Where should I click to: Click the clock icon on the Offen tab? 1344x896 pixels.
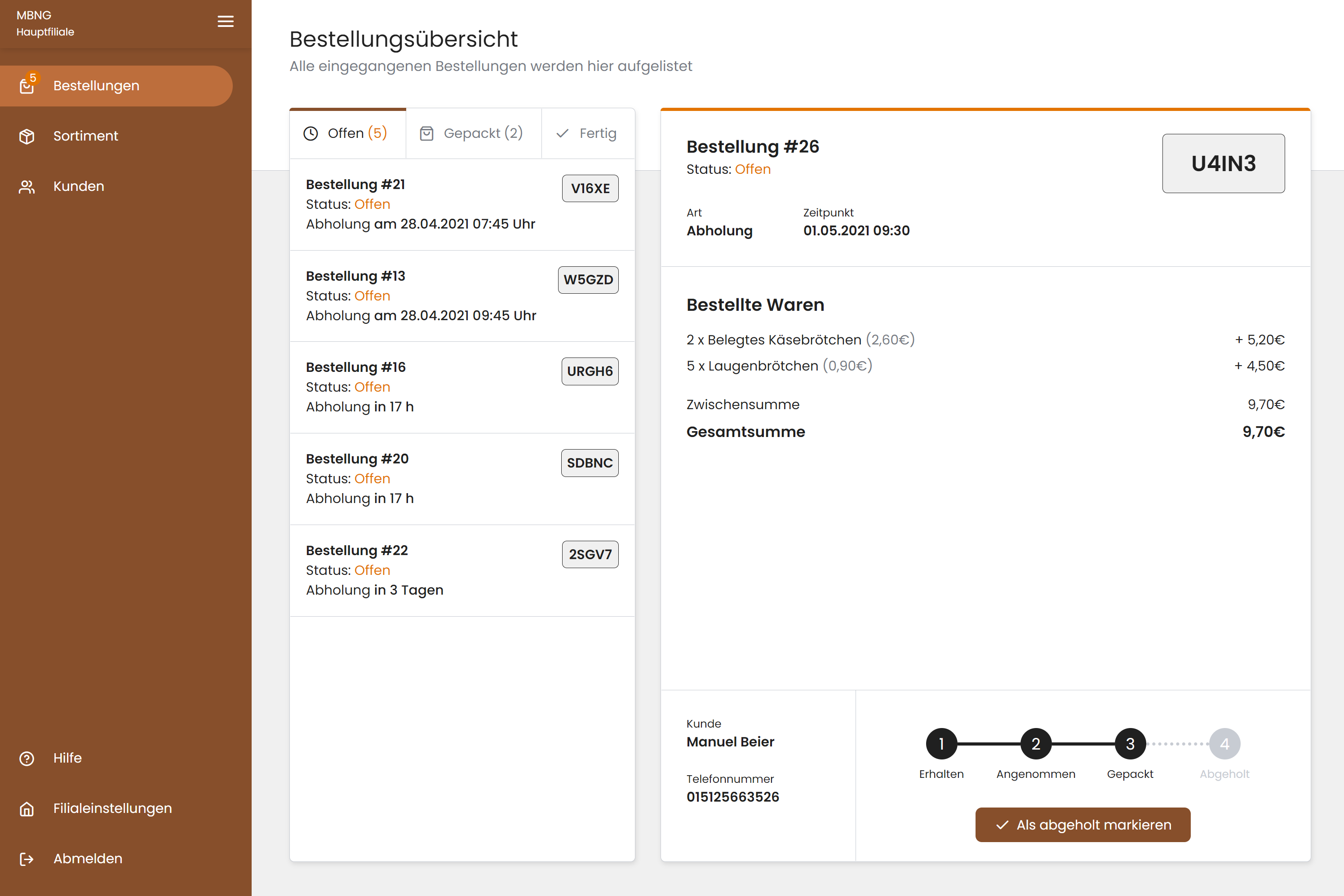tap(310, 133)
